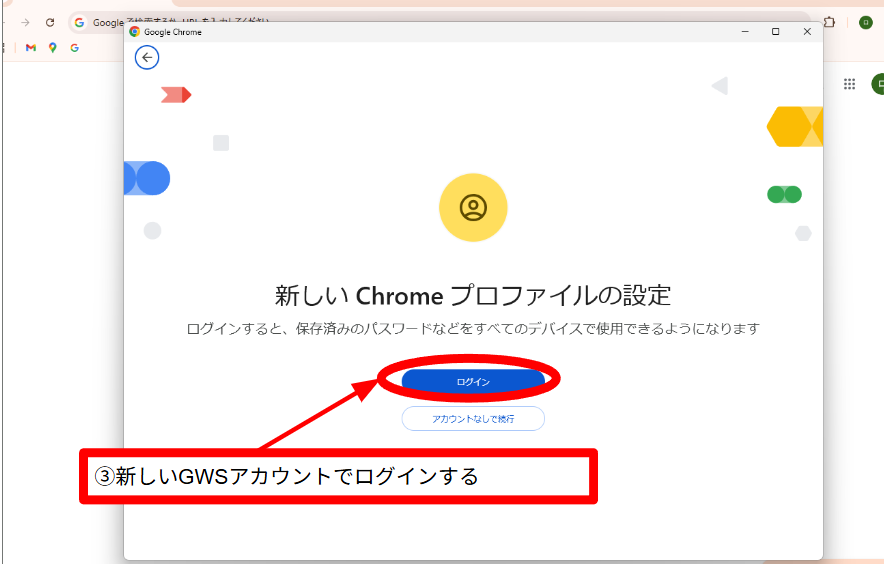Open the Gmail bookmark icon

coord(31,47)
